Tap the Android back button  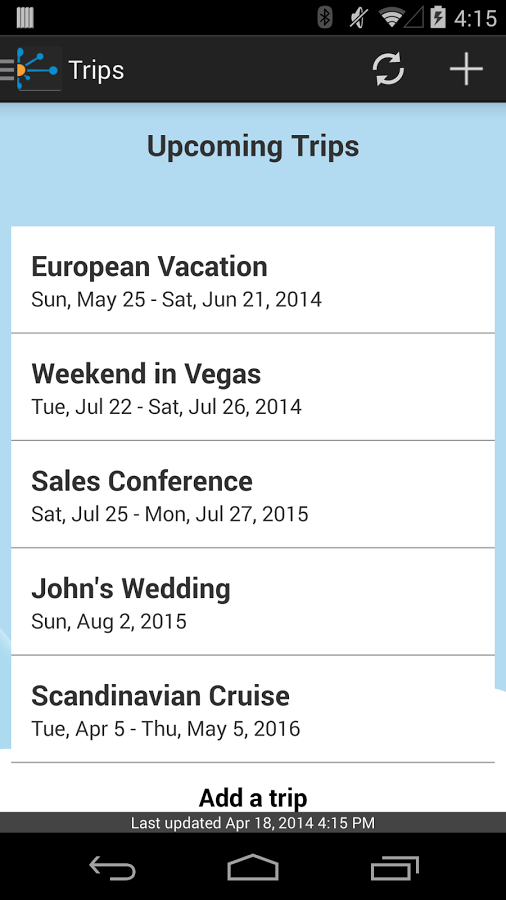(112, 867)
